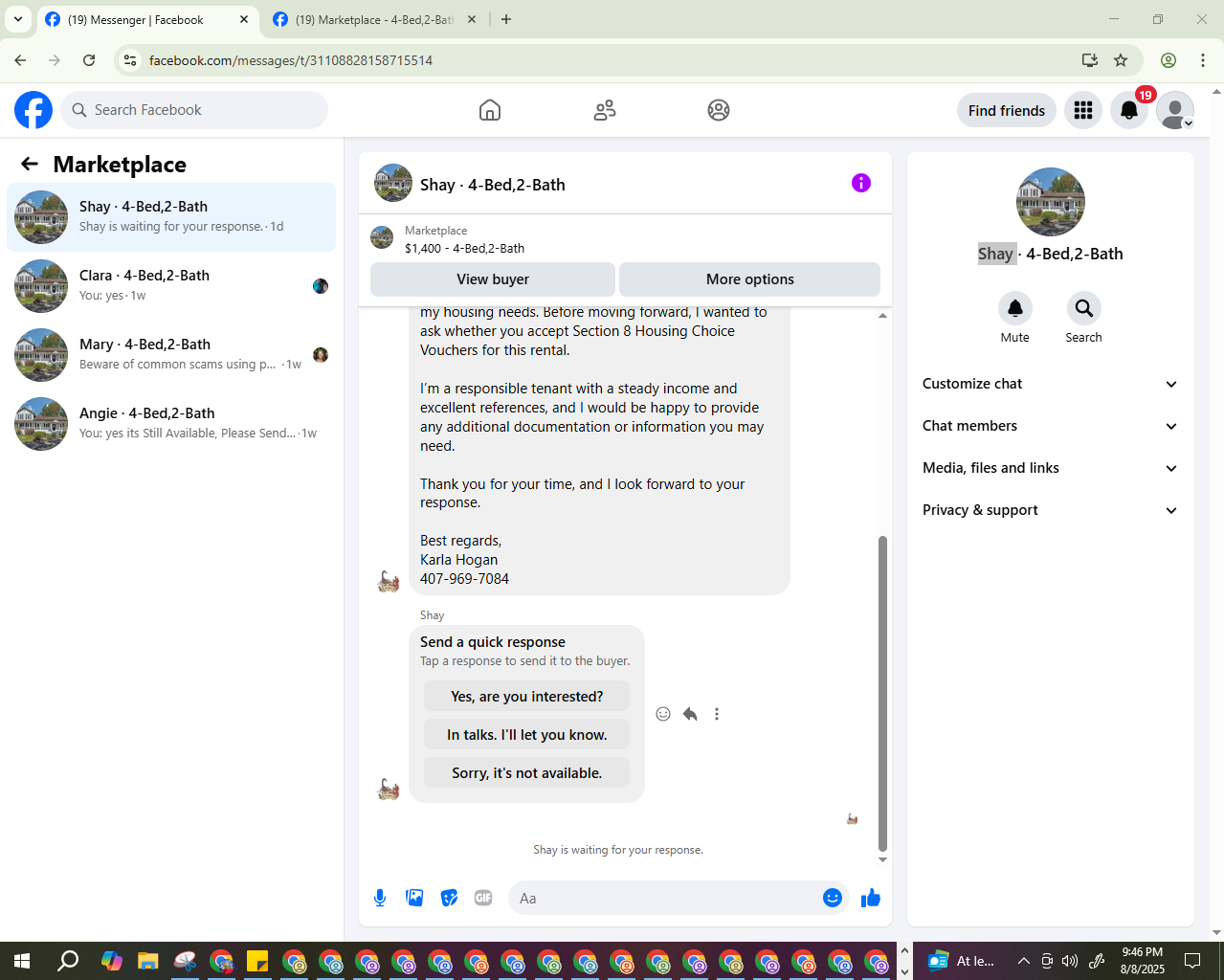
Task: Open the tab search dropdown arrow
Action: tap(18, 19)
